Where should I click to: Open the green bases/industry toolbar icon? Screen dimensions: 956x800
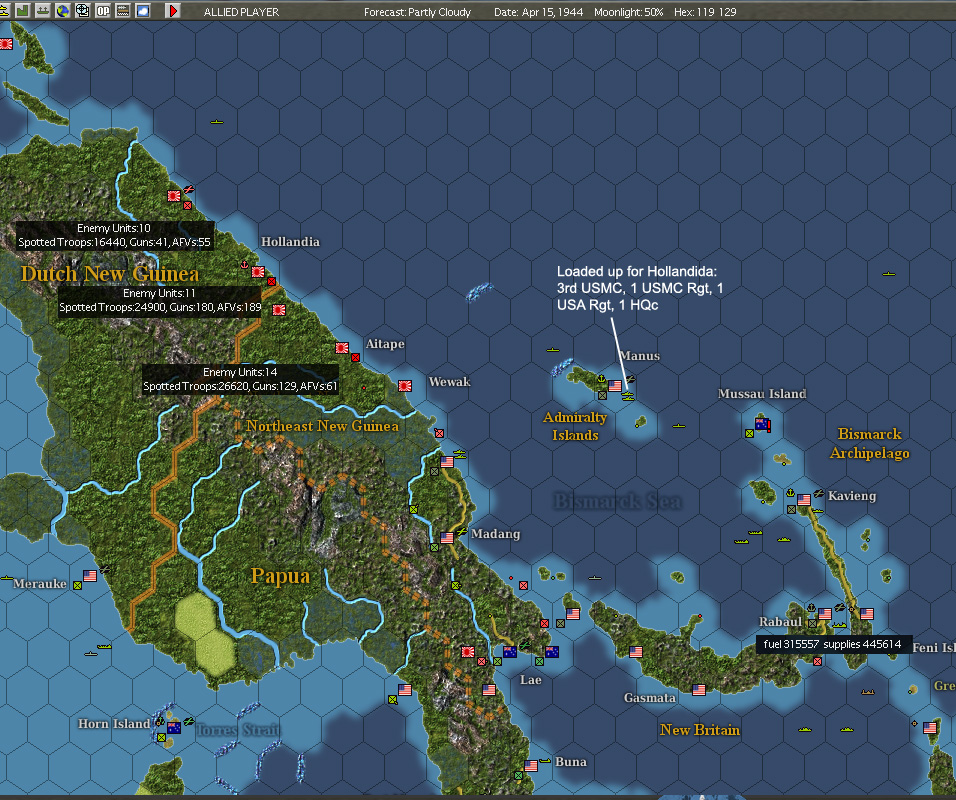click(23, 11)
